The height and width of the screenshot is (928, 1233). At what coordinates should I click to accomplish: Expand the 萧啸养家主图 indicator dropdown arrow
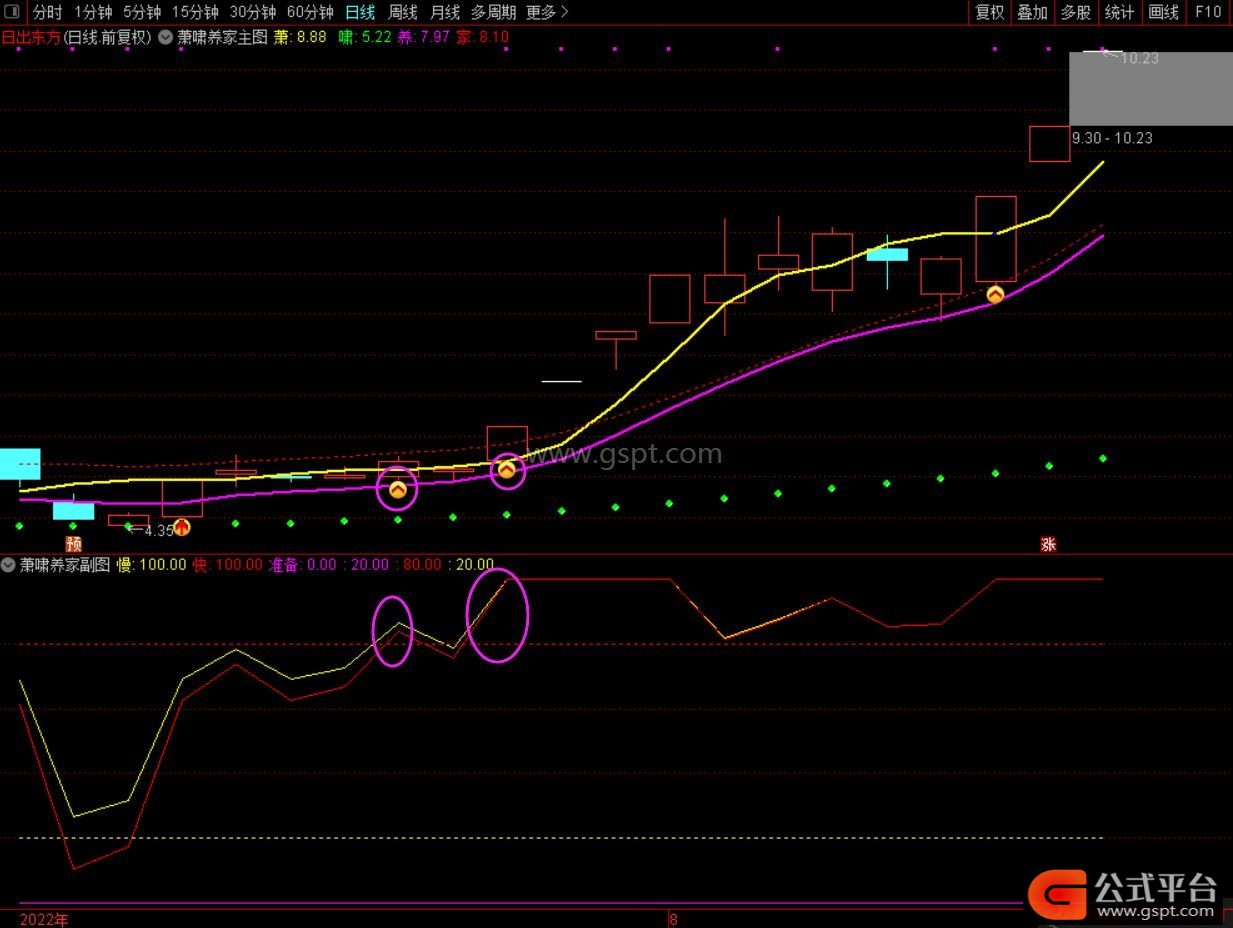(x=165, y=37)
